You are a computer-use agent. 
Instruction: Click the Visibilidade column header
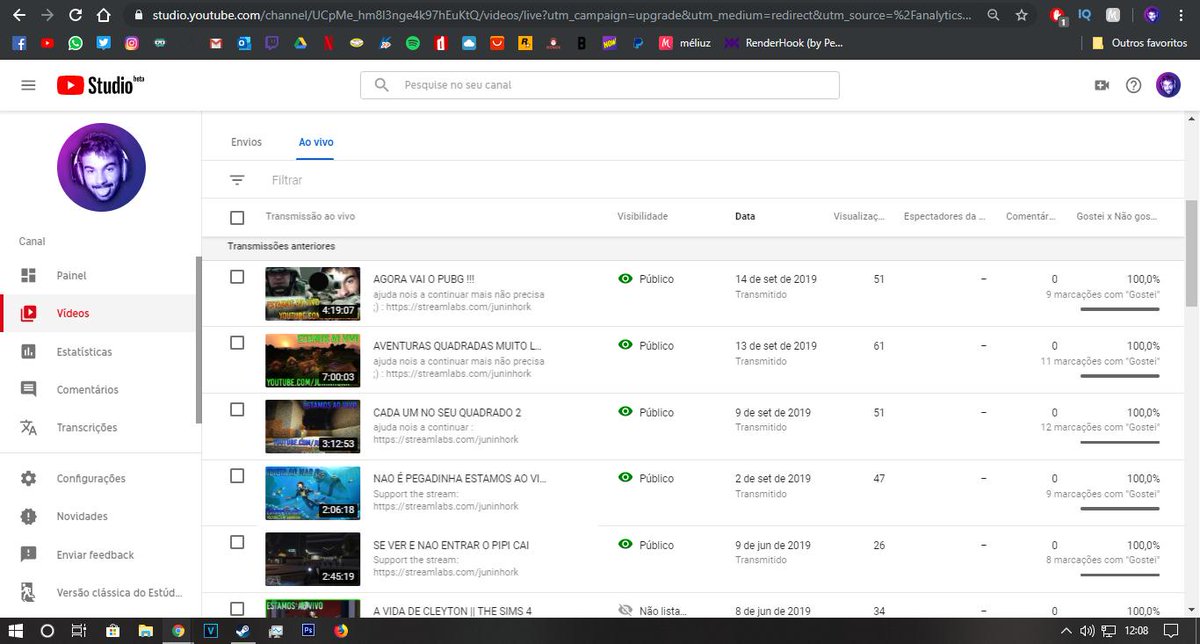[642, 217]
